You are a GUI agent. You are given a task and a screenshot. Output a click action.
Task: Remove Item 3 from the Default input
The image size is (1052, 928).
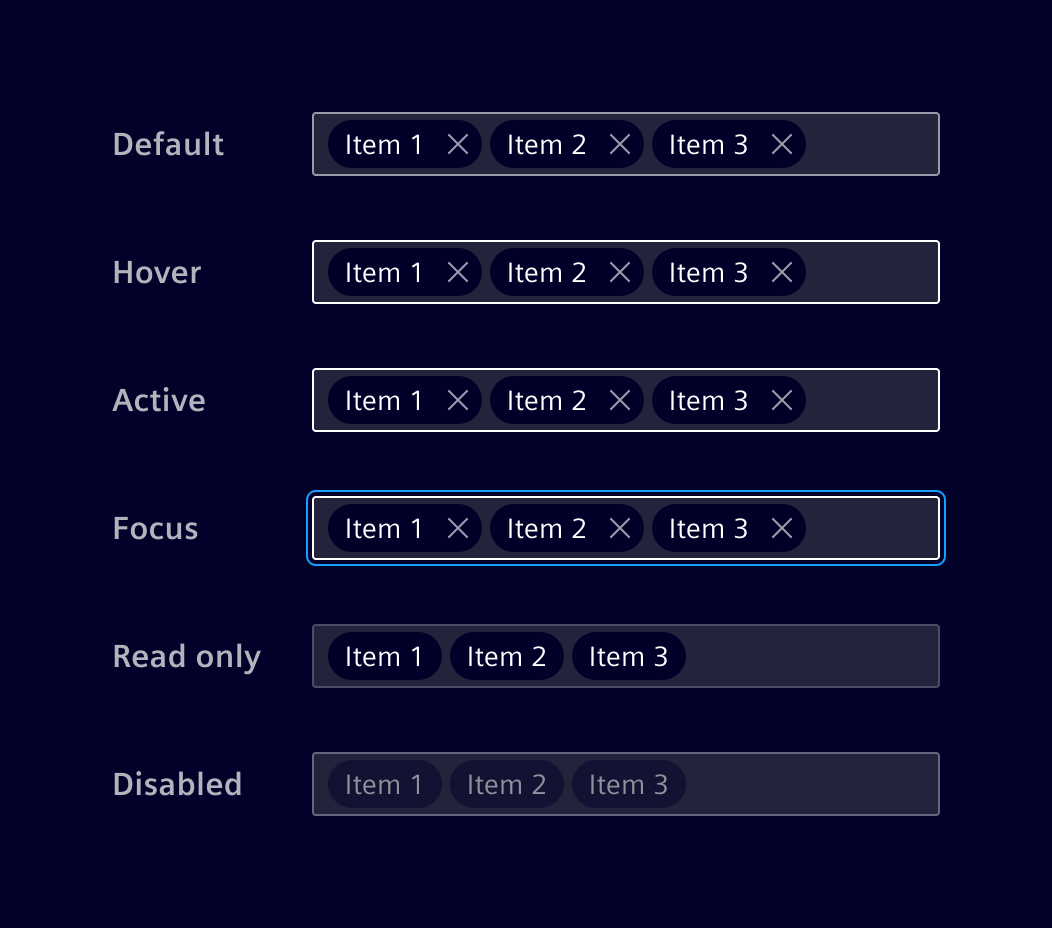[x=781, y=144]
